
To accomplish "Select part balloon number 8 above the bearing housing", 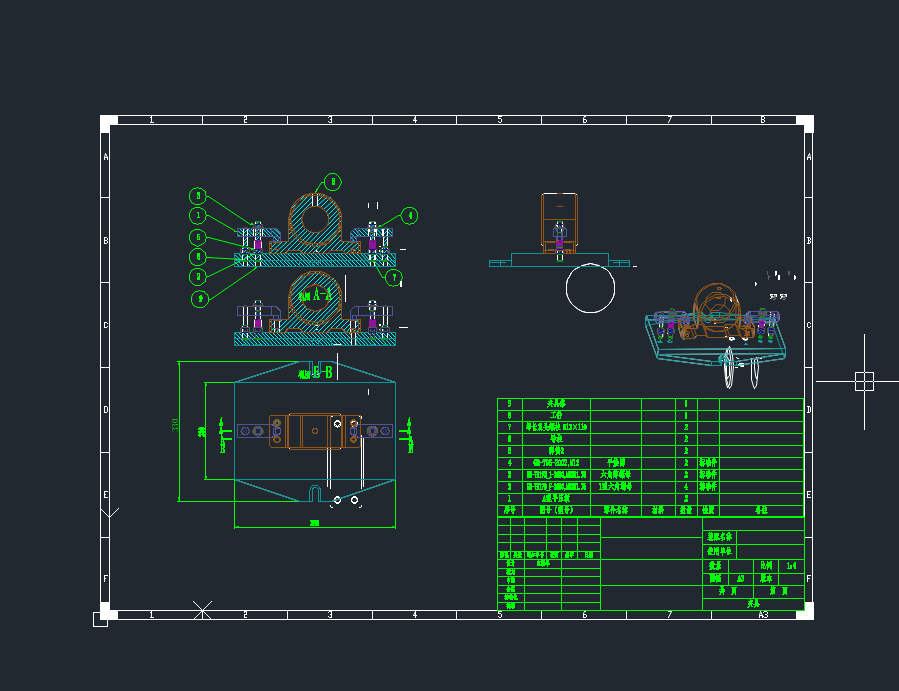I will (333, 182).
